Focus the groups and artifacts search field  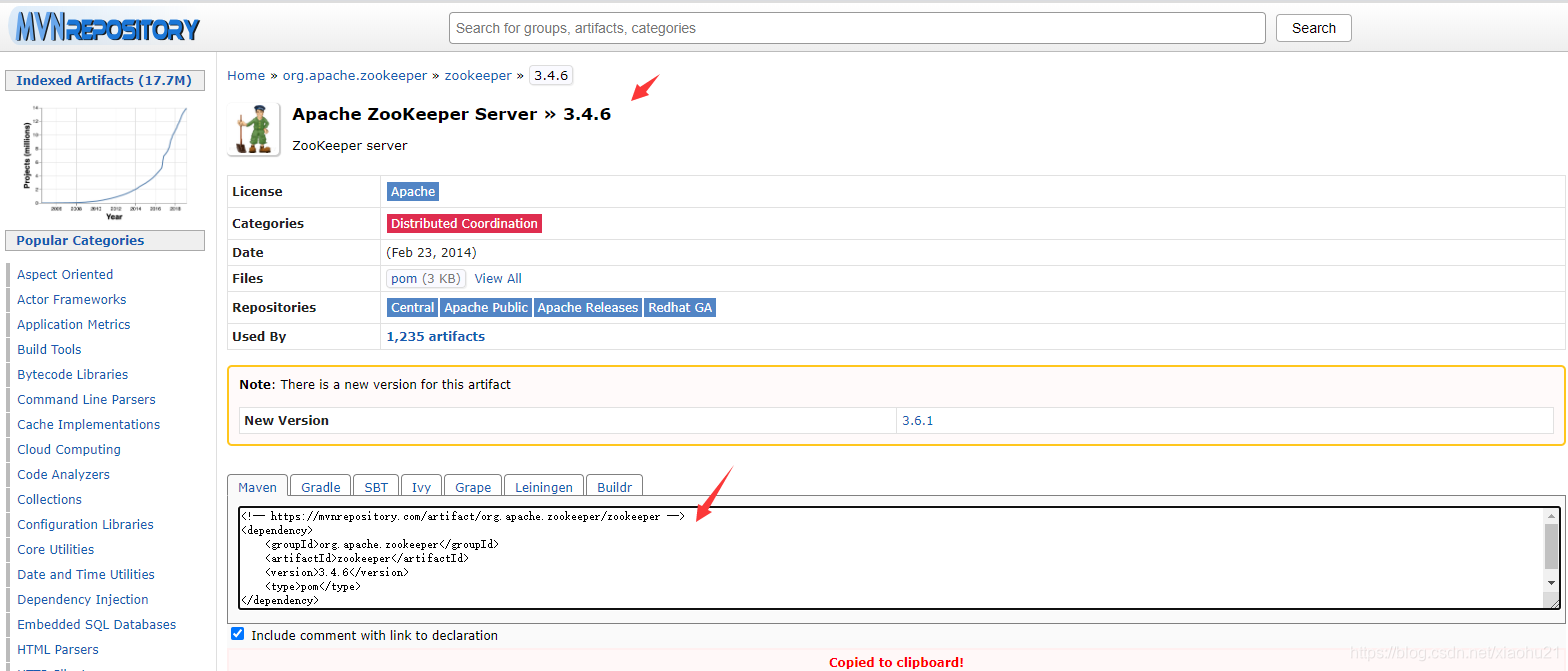(857, 28)
